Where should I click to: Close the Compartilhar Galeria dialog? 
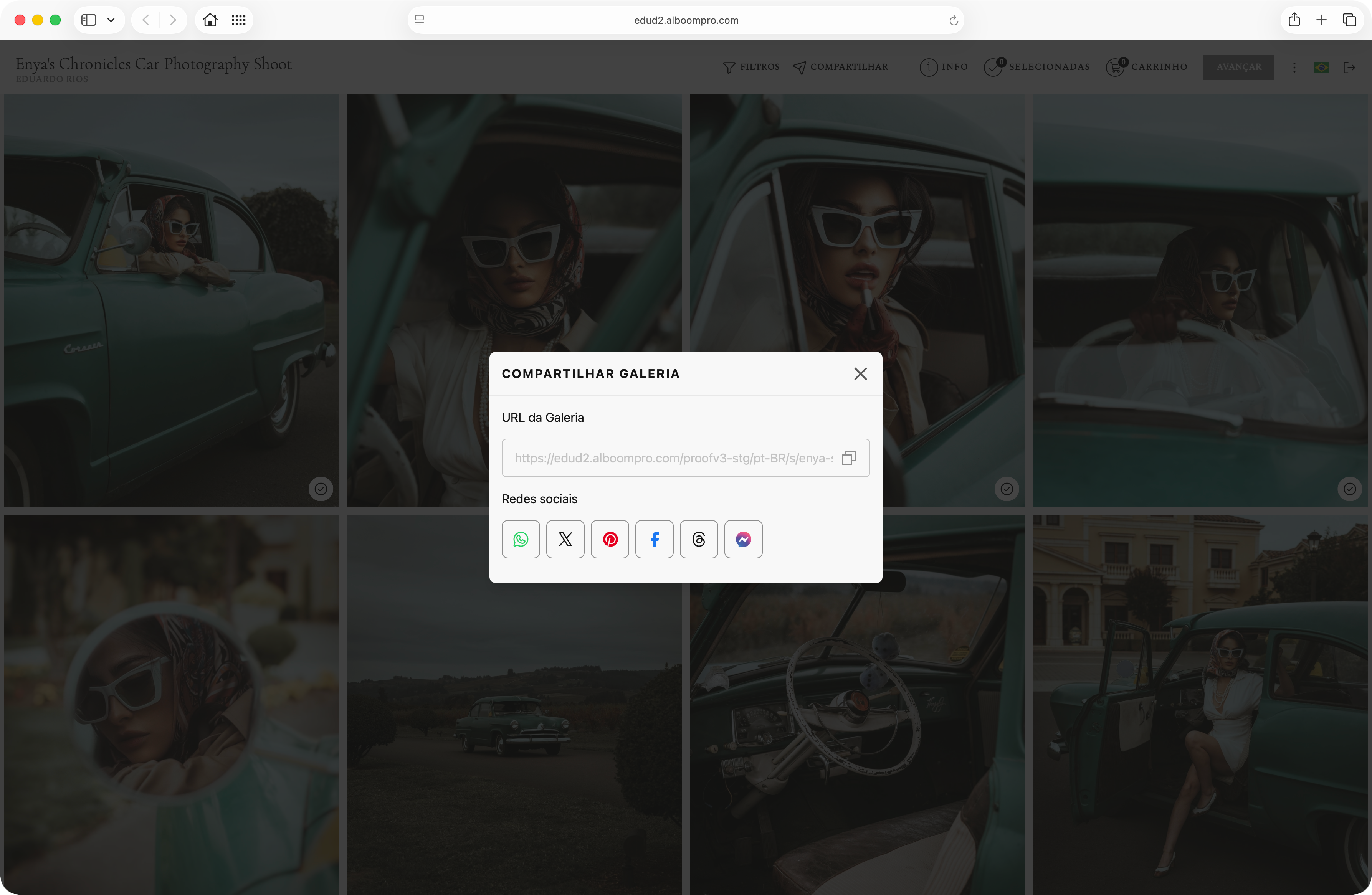tap(860, 374)
